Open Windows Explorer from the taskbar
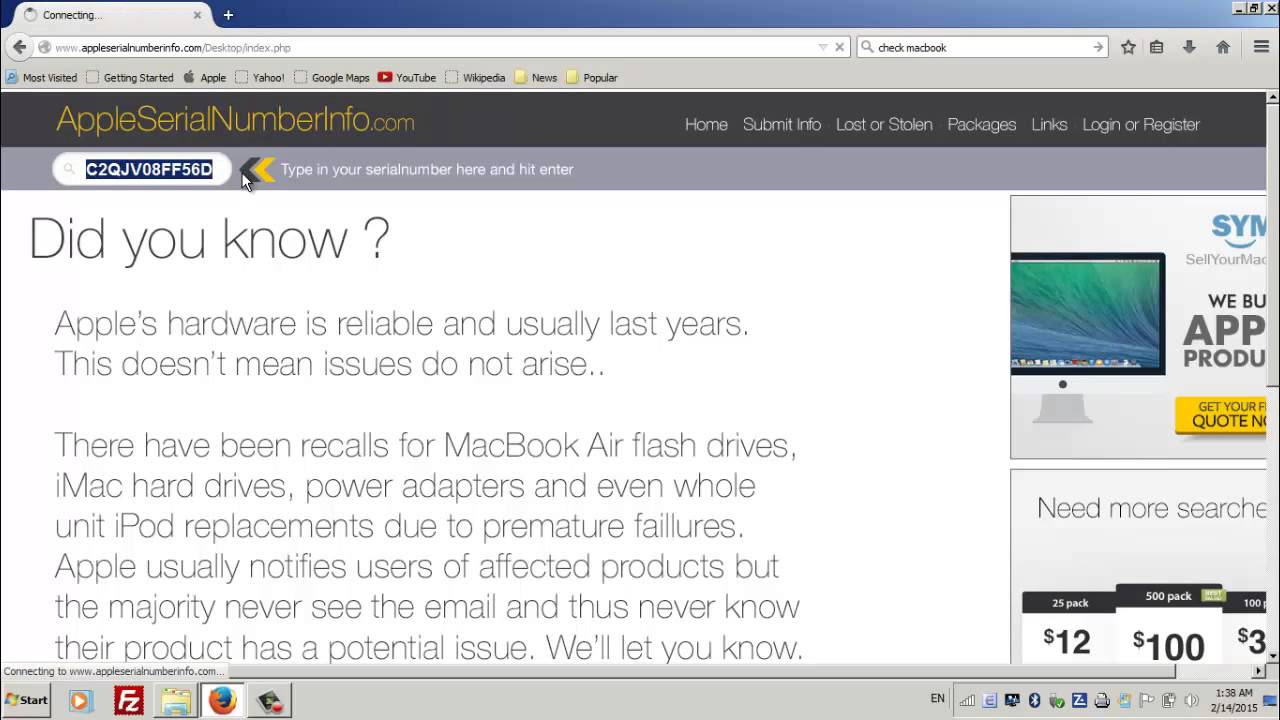Screen dimensions: 1280x720 click(176, 700)
